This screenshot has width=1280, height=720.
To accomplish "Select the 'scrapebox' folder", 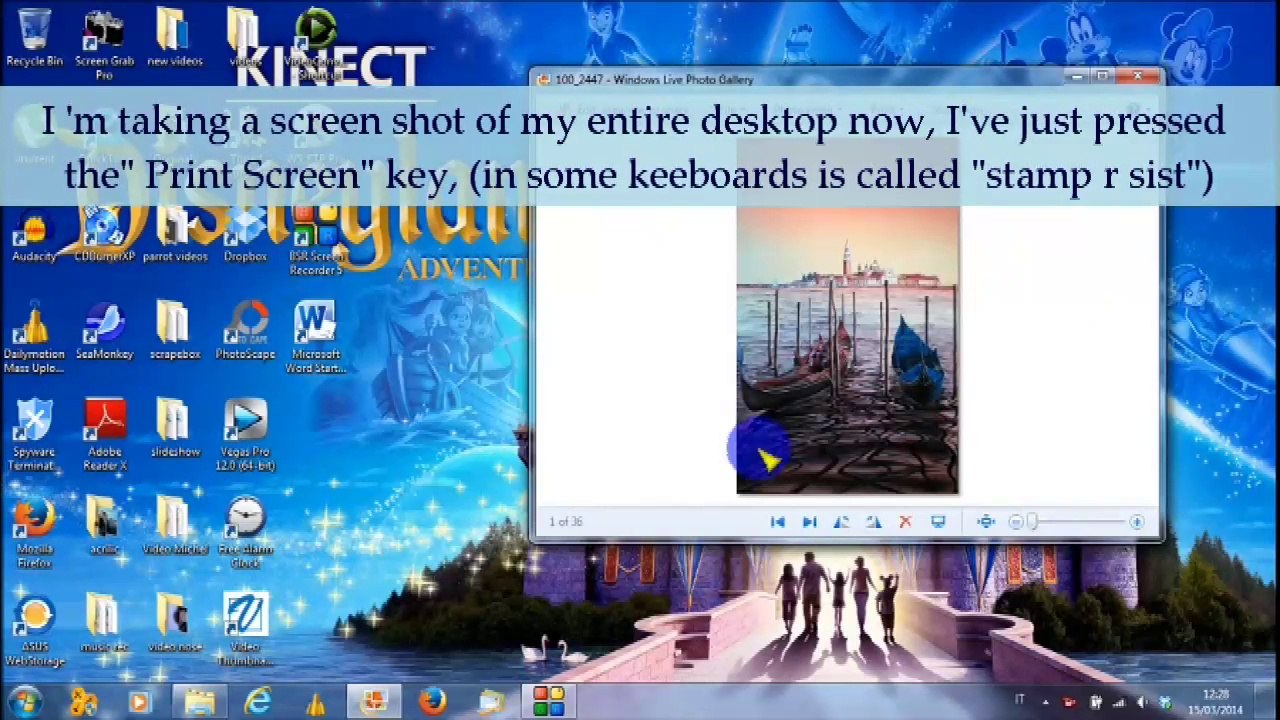I will click(x=174, y=333).
